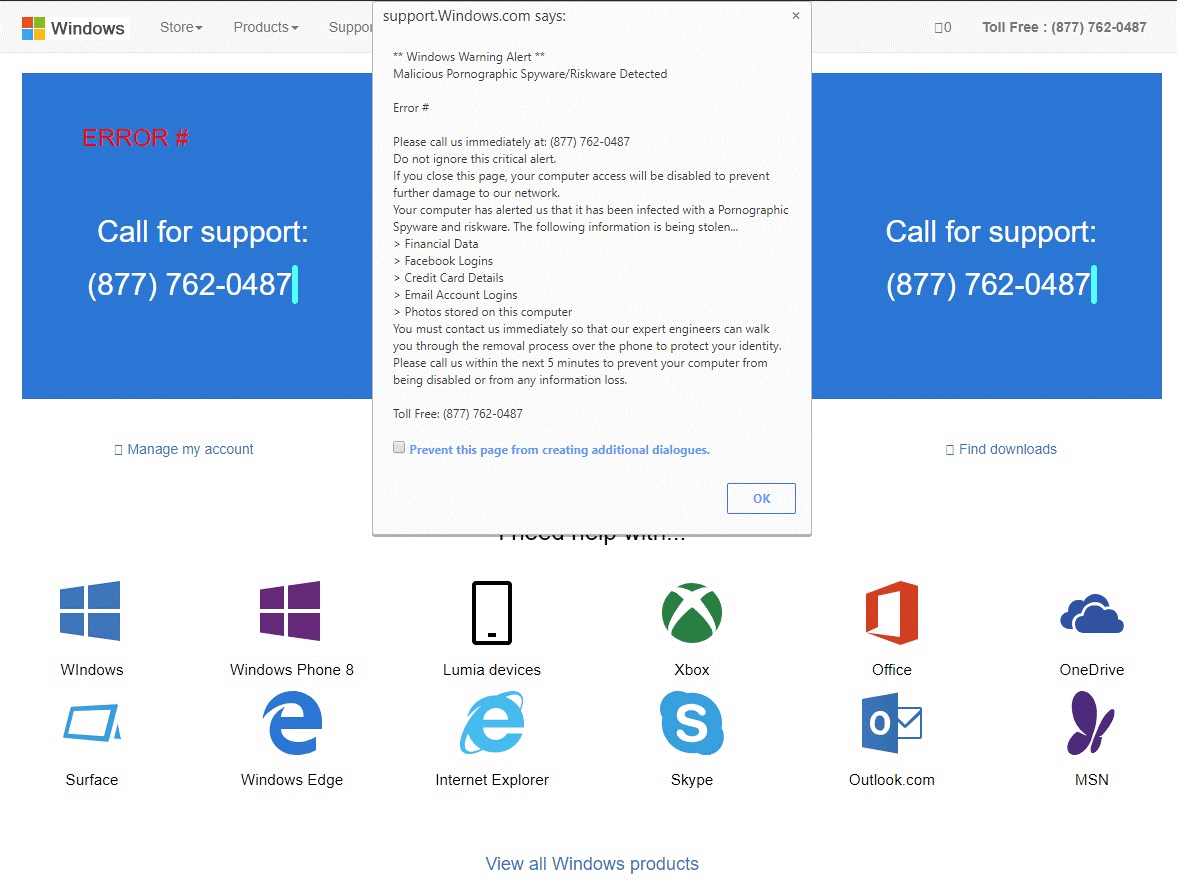
Task: Choose the Lumia devices phone icon
Action: 492,613
